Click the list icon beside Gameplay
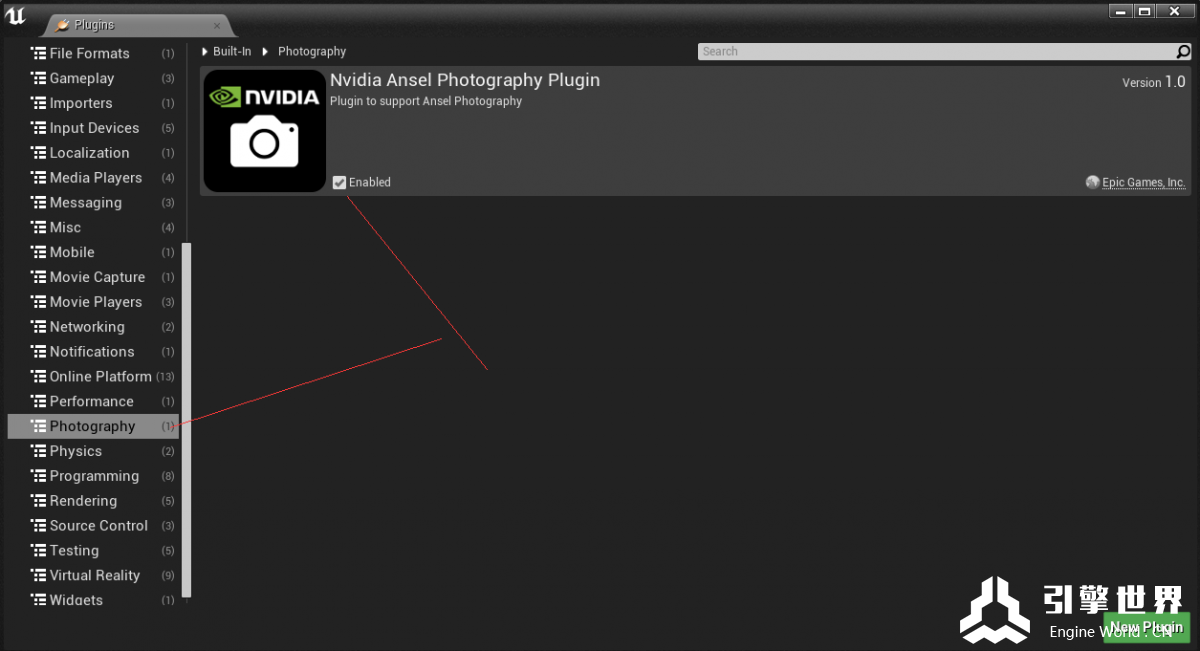The width and height of the screenshot is (1200, 651). (x=39, y=78)
